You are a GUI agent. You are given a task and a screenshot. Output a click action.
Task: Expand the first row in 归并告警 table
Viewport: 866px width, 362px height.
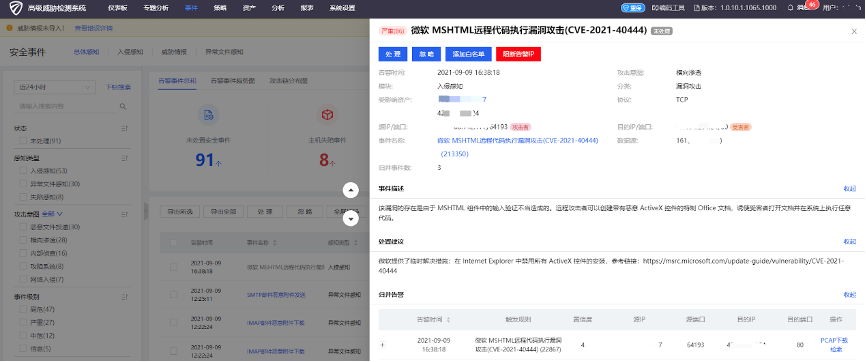[383, 345]
